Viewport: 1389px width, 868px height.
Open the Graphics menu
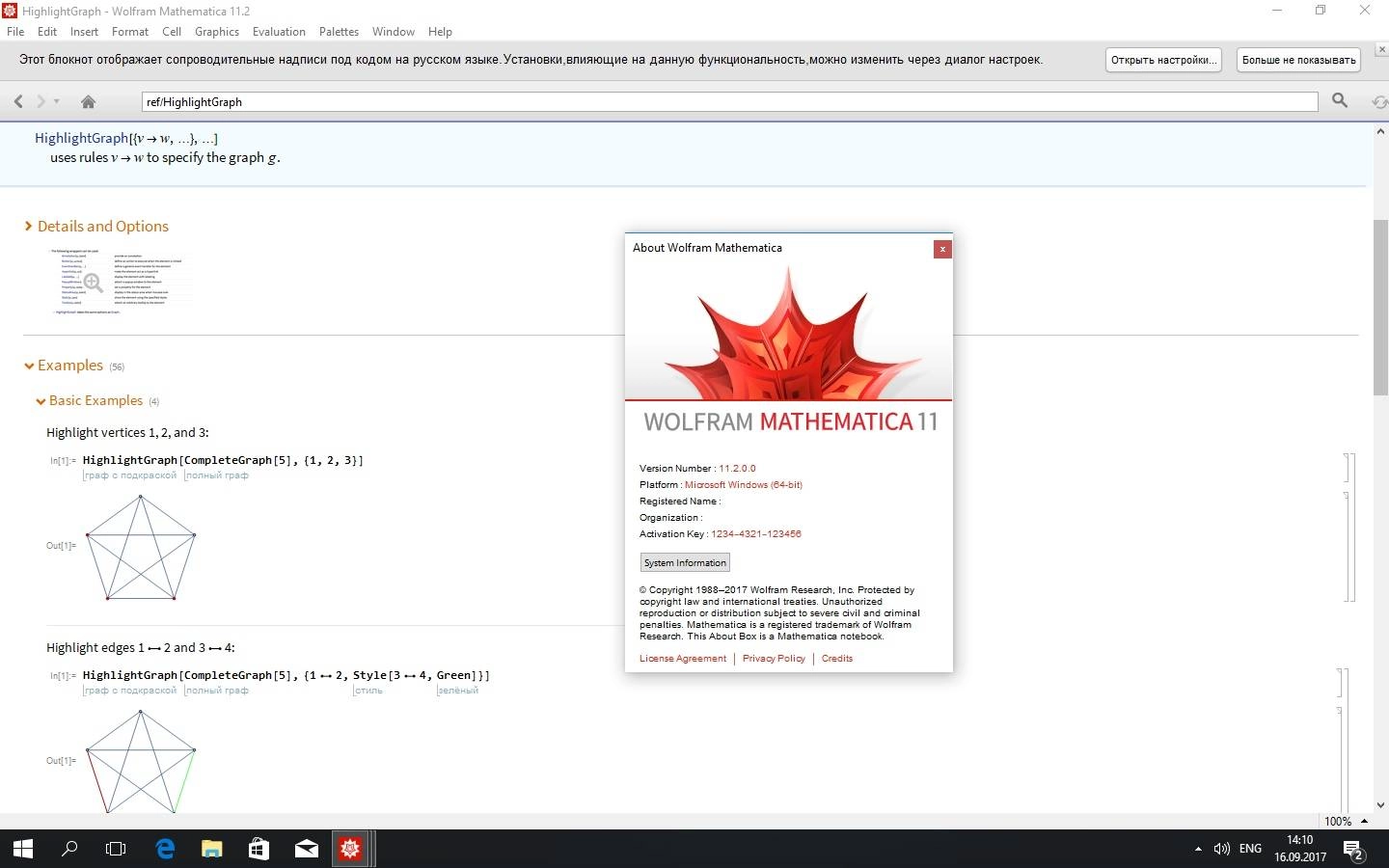coord(217,31)
